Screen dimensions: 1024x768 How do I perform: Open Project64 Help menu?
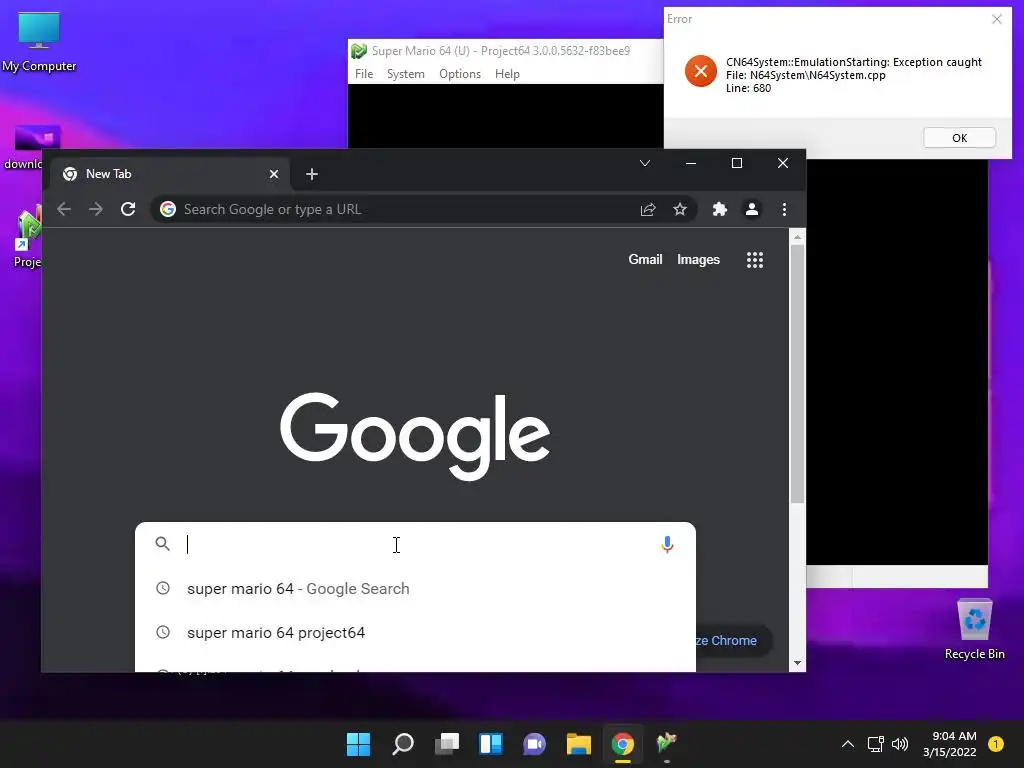507,74
